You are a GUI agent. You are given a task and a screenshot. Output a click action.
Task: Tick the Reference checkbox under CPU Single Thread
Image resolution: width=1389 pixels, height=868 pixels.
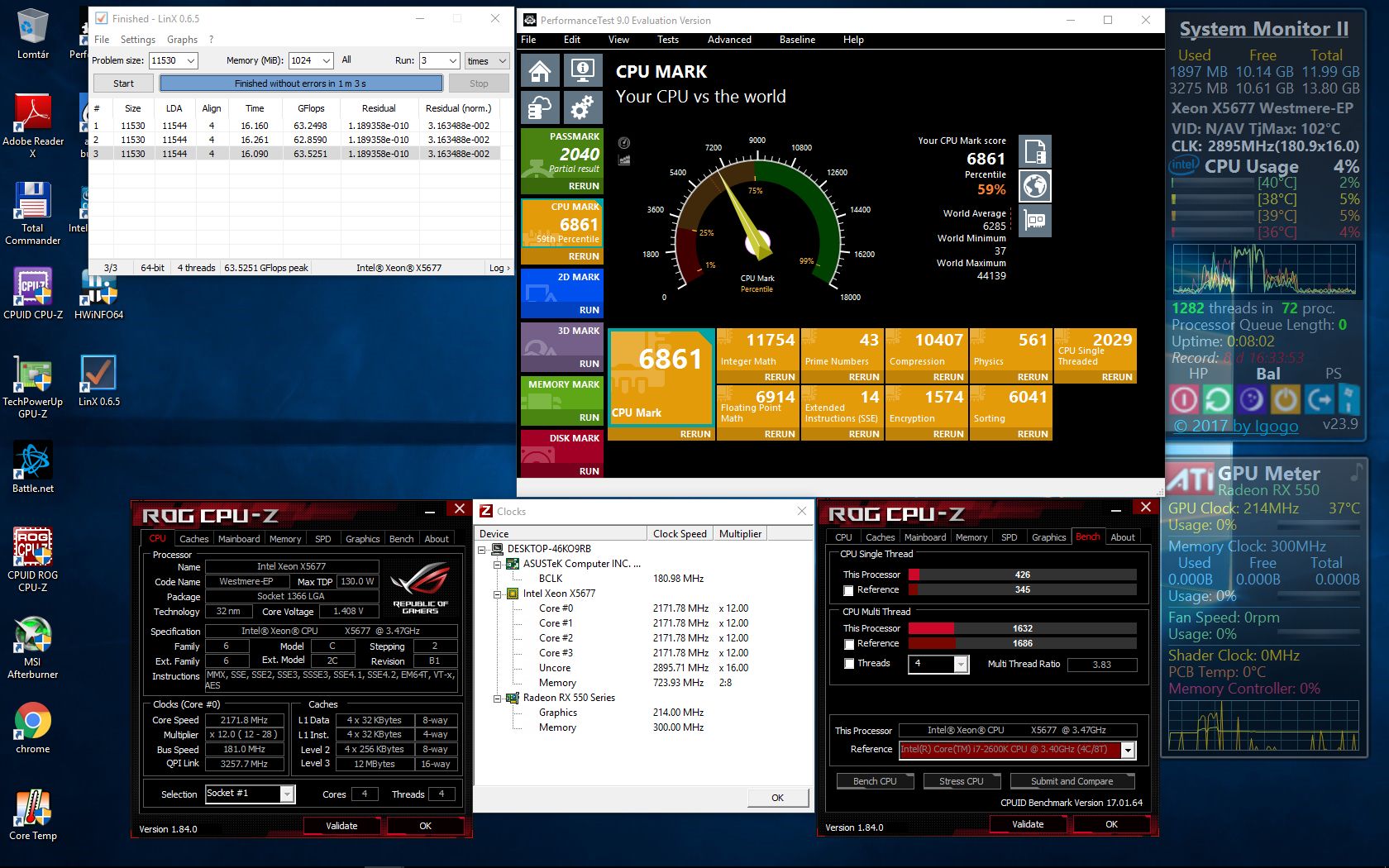tap(848, 590)
